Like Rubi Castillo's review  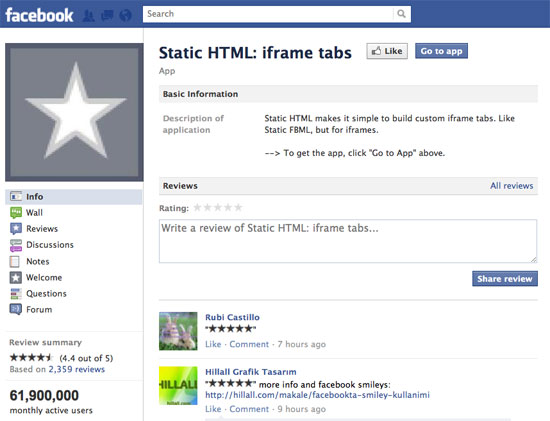point(213,345)
